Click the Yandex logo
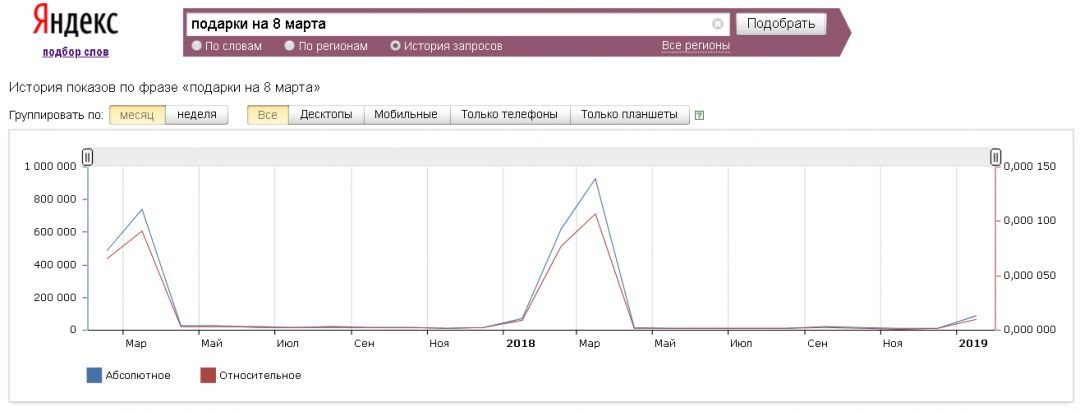The image size is (1080, 411). tap(75, 22)
